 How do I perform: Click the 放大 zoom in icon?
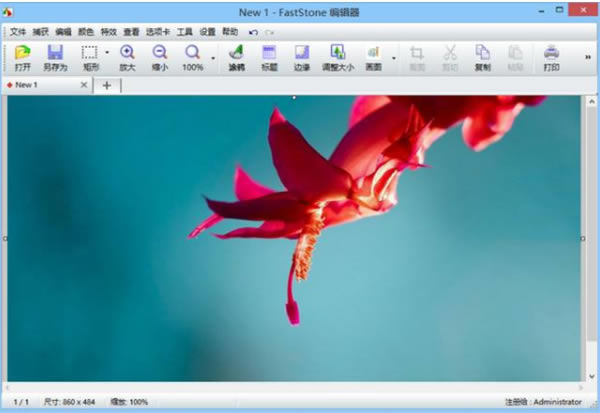(x=127, y=53)
